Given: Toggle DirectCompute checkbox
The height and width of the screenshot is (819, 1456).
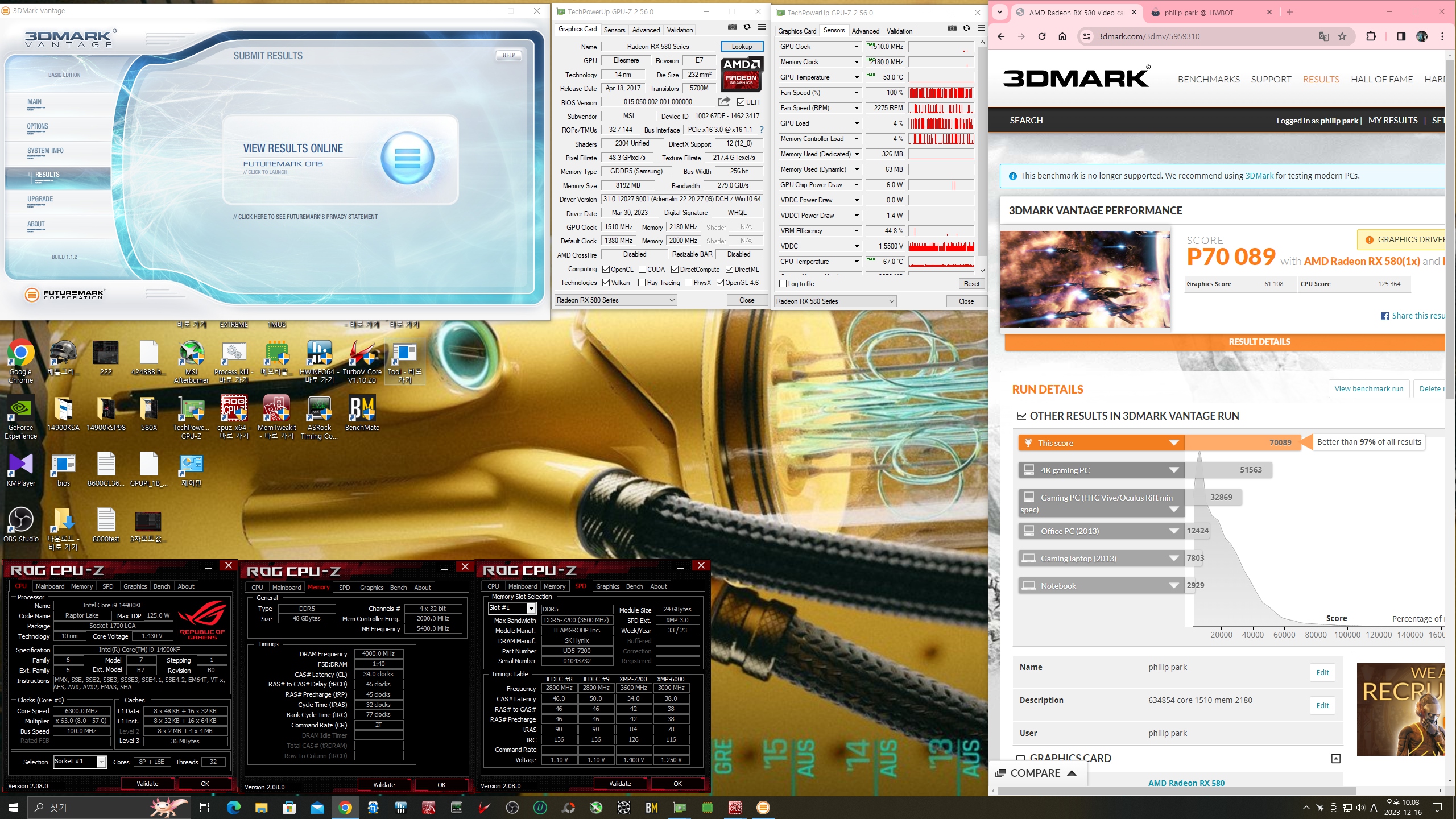Looking at the screenshot, I should click(675, 270).
